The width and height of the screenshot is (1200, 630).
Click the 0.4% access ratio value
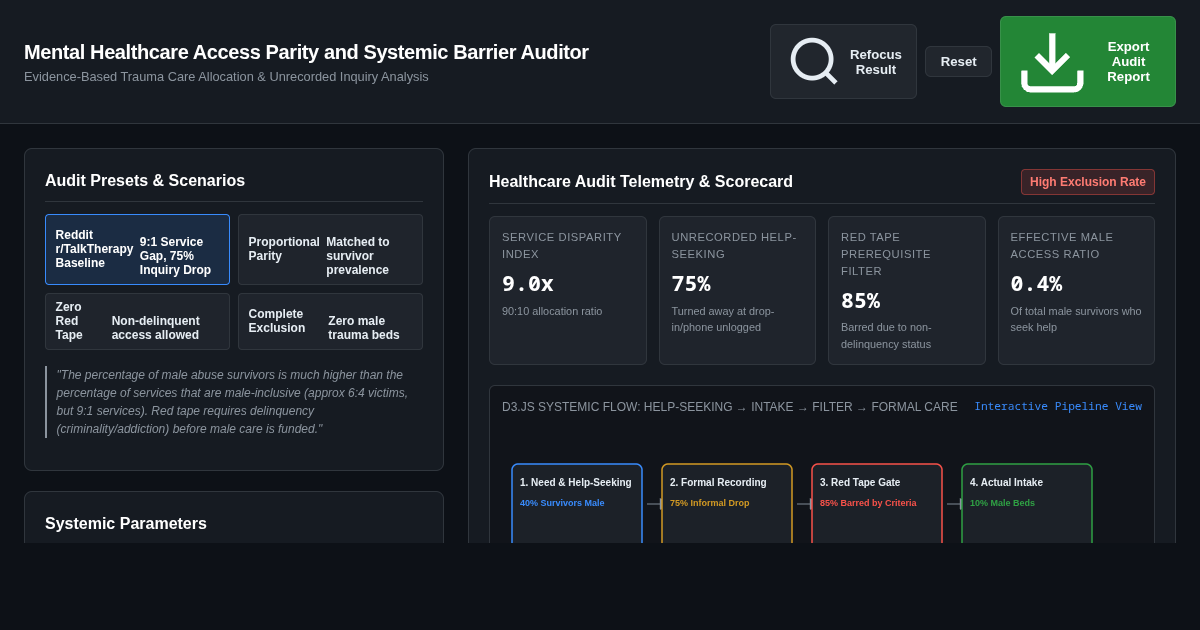(1036, 283)
